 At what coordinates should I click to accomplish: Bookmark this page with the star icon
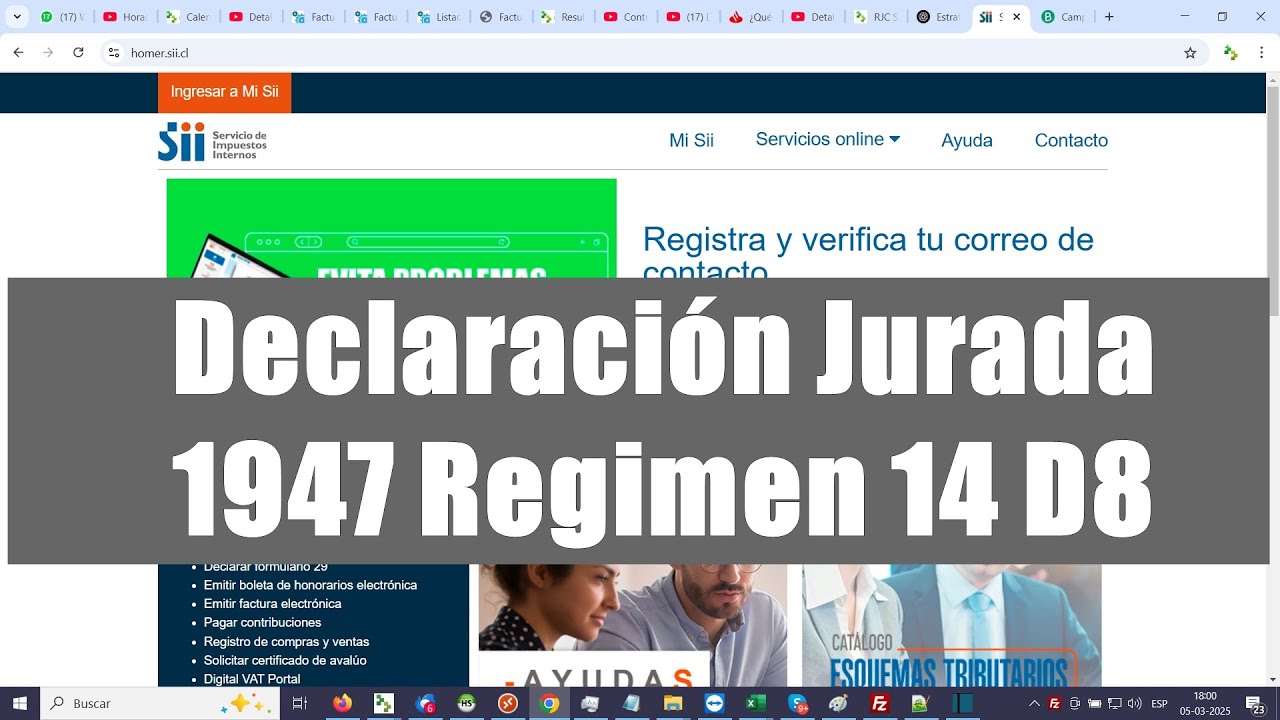coord(1190,53)
